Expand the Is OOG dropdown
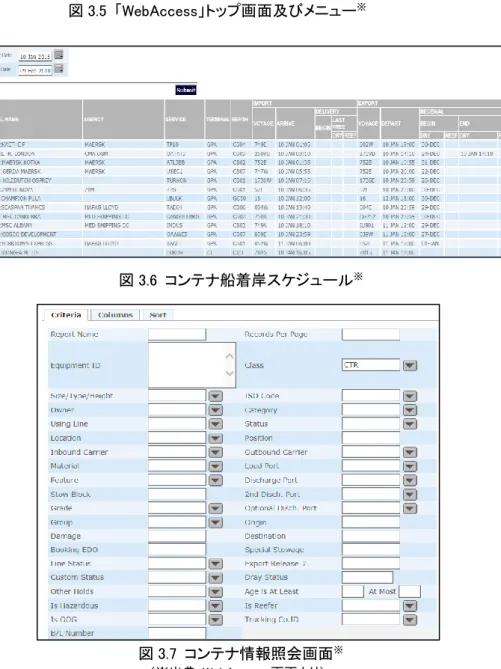Viewport: 501px width, 669px height. 216,620
